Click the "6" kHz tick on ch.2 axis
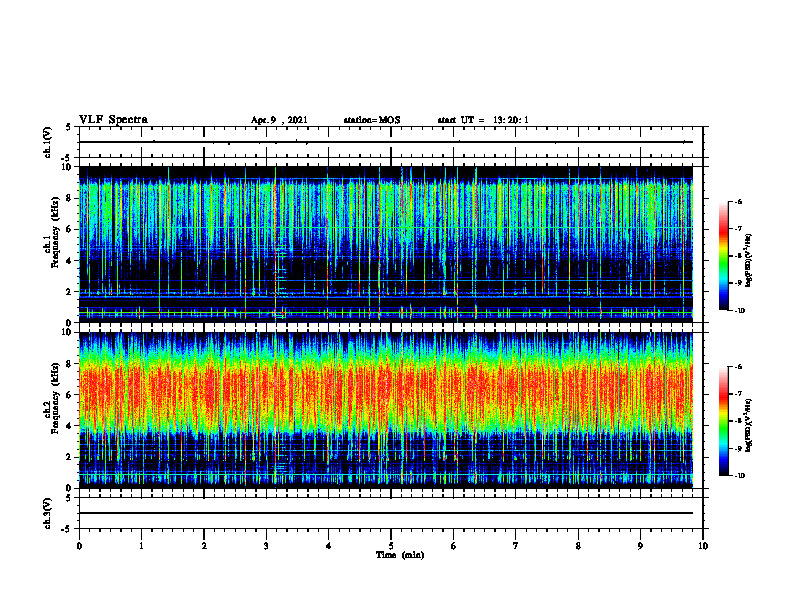The width and height of the screenshot is (792, 612). pyautogui.click(x=70, y=395)
